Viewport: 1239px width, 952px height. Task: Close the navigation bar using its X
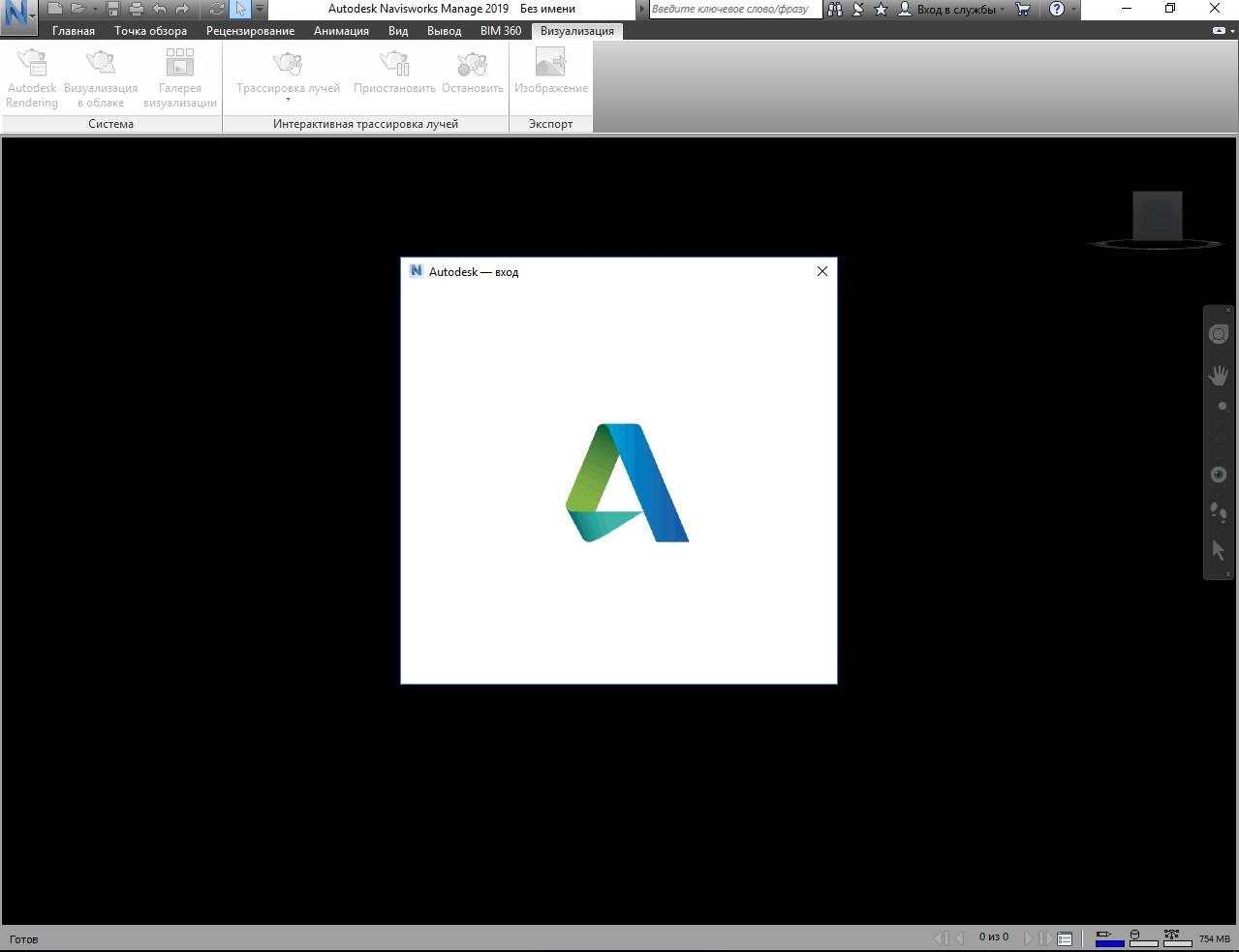click(1228, 311)
